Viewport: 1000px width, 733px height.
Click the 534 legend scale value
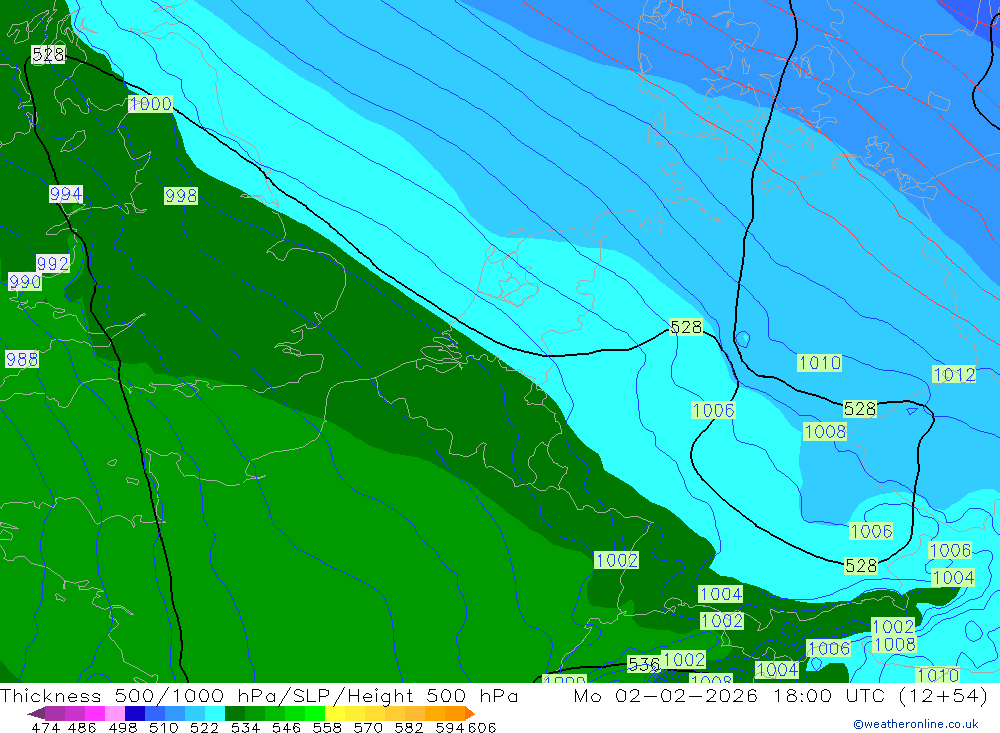pyautogui.click(x=246, y=727)
